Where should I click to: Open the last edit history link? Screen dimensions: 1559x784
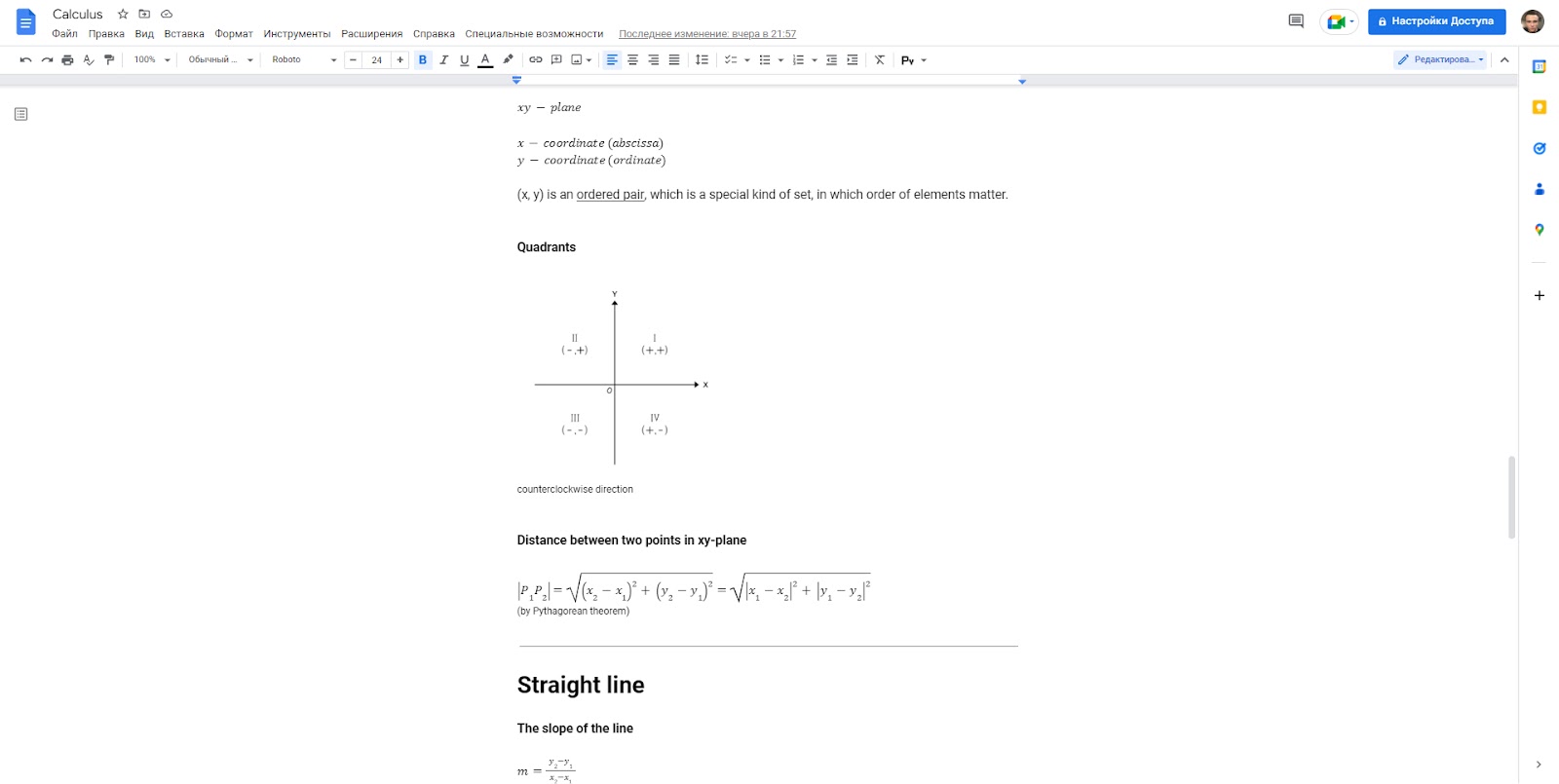707,34
